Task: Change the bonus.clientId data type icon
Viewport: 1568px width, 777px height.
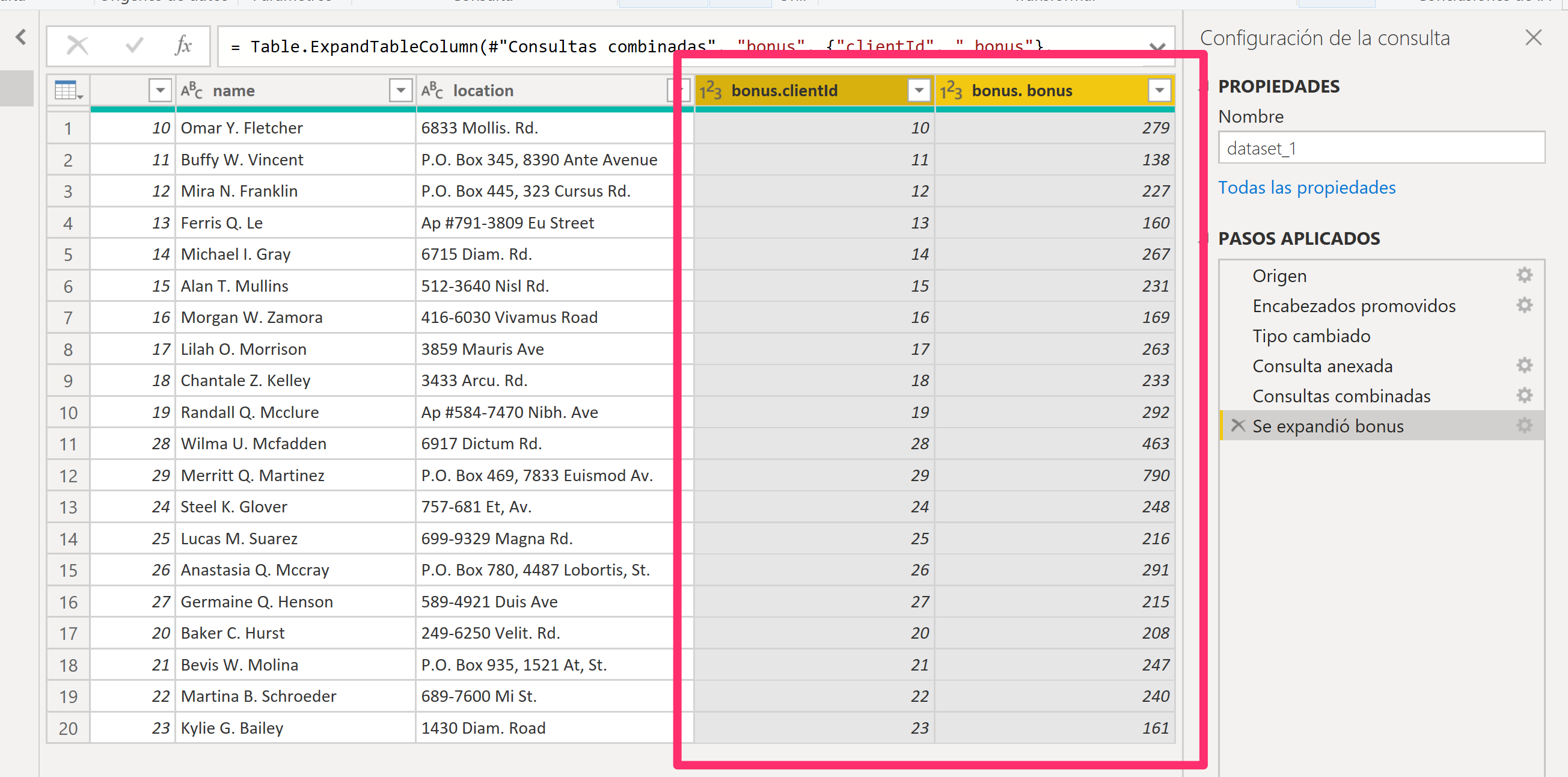Action: click(x=710, y=91)
